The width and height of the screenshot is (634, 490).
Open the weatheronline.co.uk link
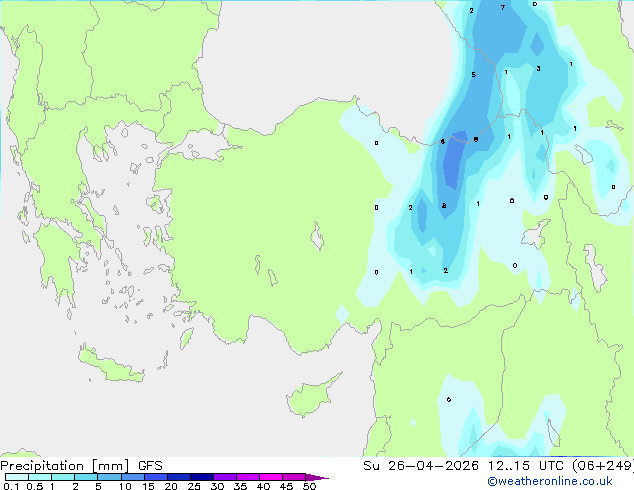pyautogui.click(x=550, y=481)
